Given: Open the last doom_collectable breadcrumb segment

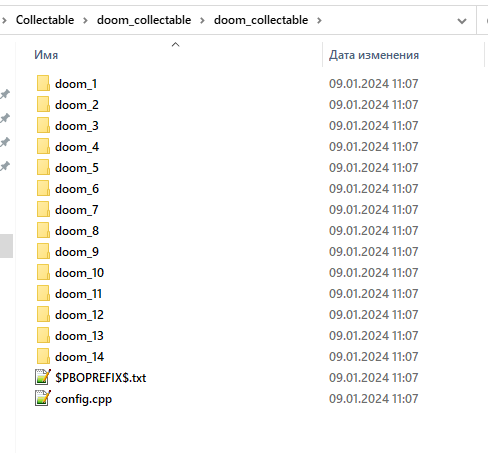Looking at the screenshot, I should [x=261, y=20].
